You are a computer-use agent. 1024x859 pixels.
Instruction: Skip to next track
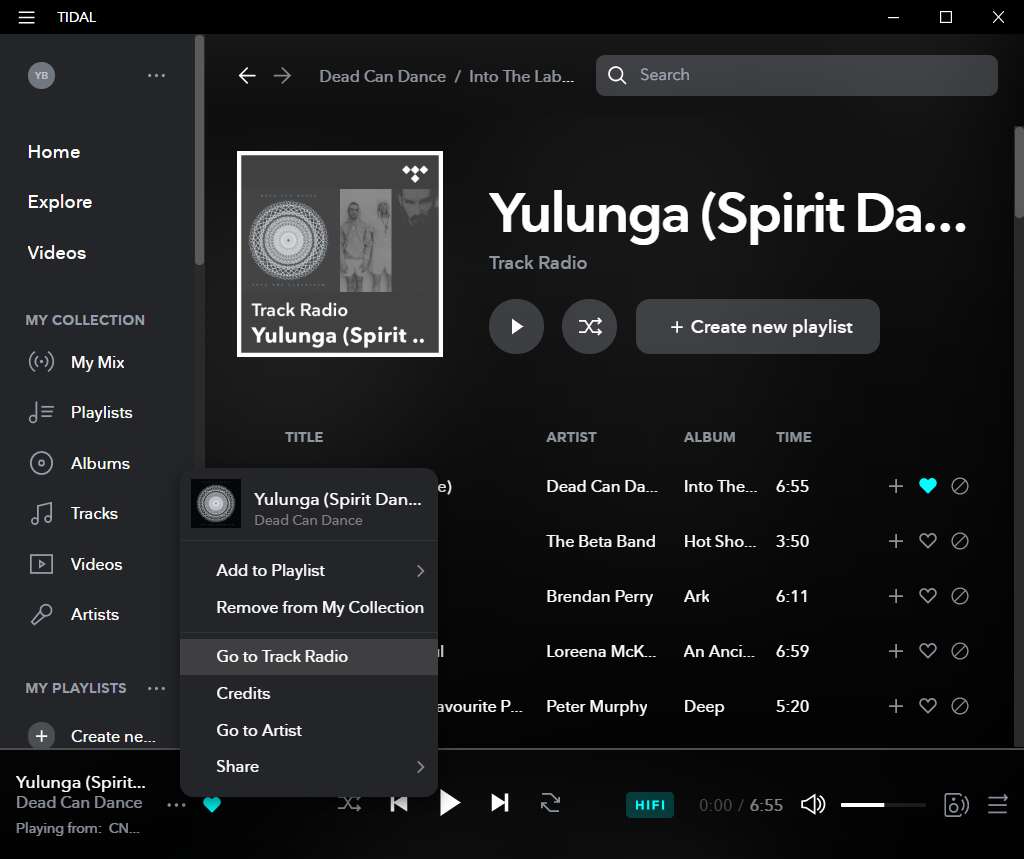500,803
